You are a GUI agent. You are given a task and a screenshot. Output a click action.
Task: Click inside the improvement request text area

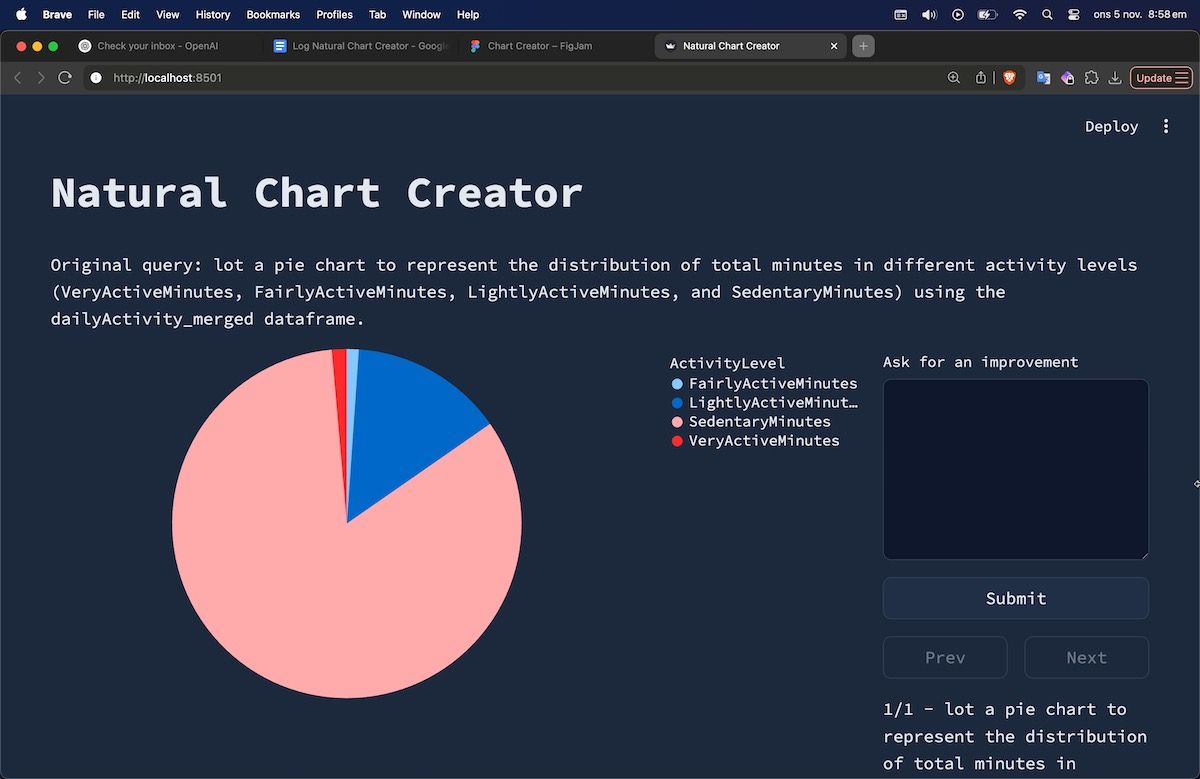1015,469
